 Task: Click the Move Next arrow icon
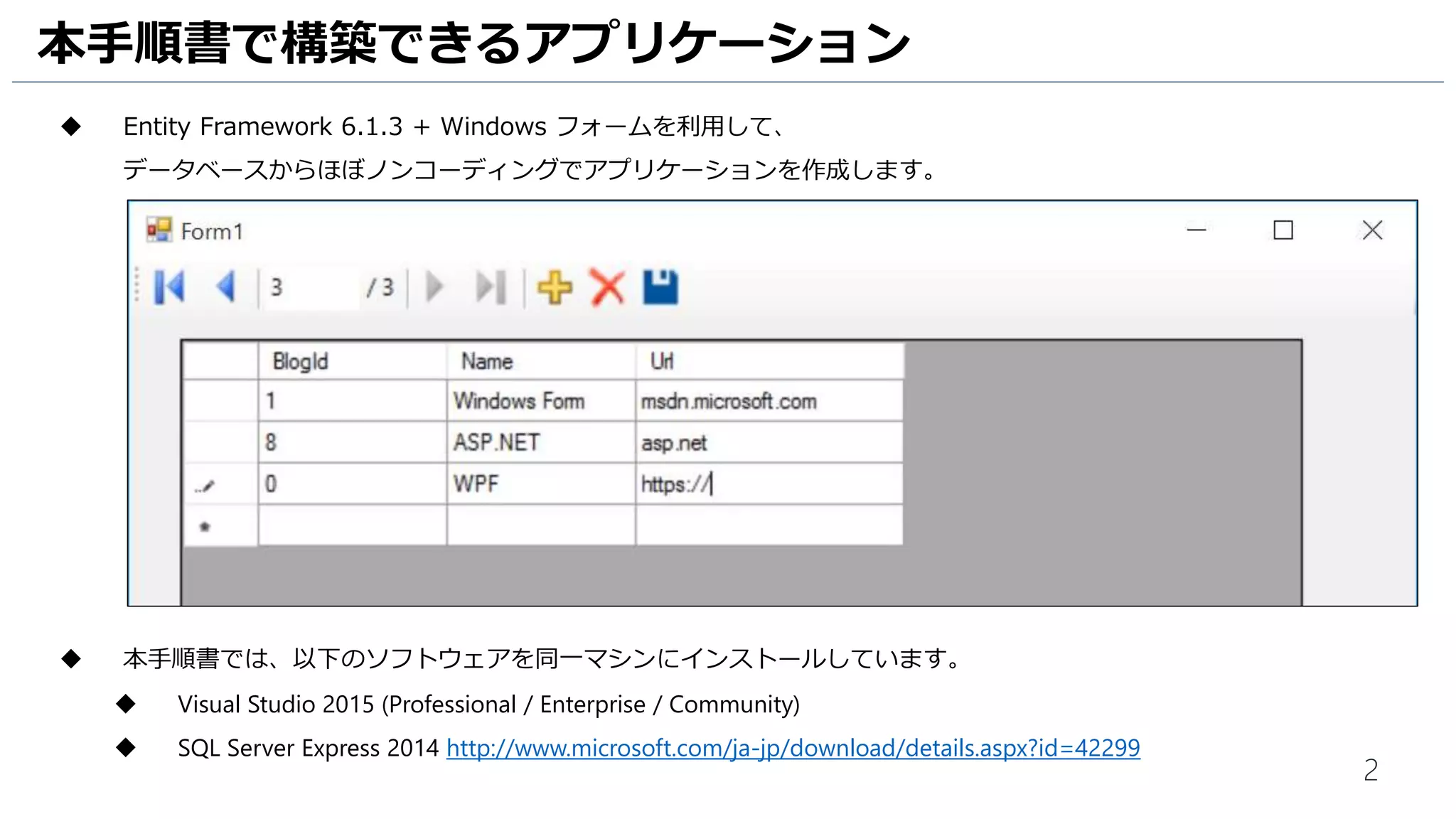[434, 287]
